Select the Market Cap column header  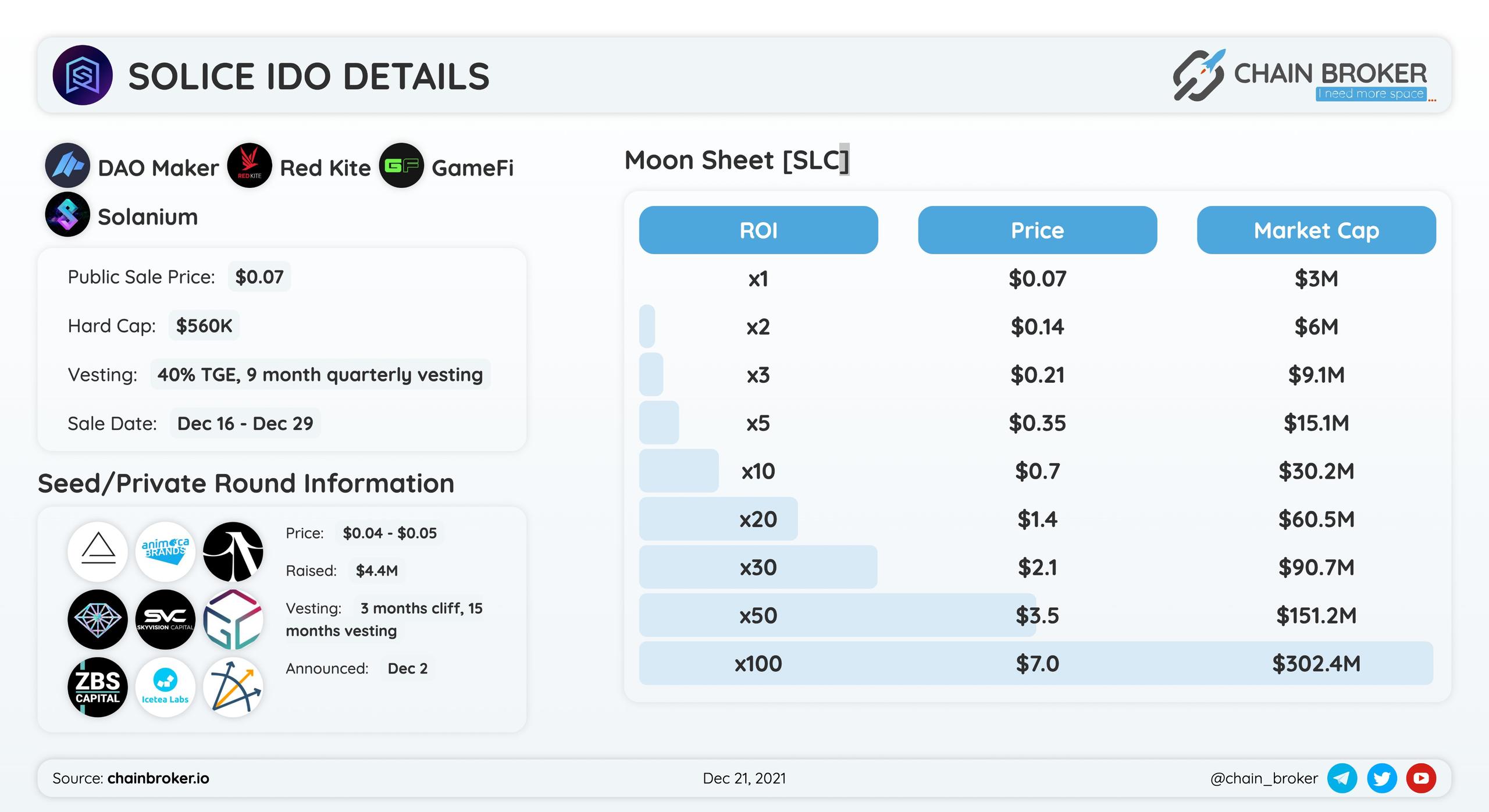(x=1316, y=230)
